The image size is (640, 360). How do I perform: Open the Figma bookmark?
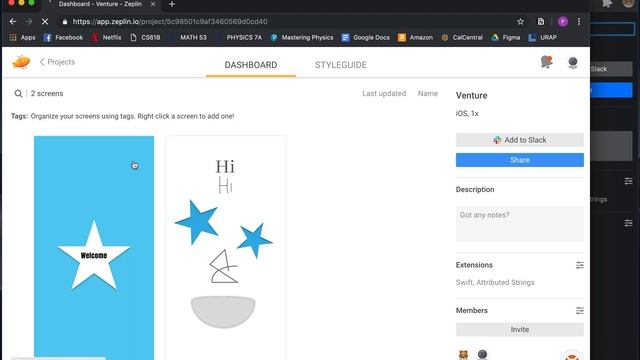tap(506, 38)
